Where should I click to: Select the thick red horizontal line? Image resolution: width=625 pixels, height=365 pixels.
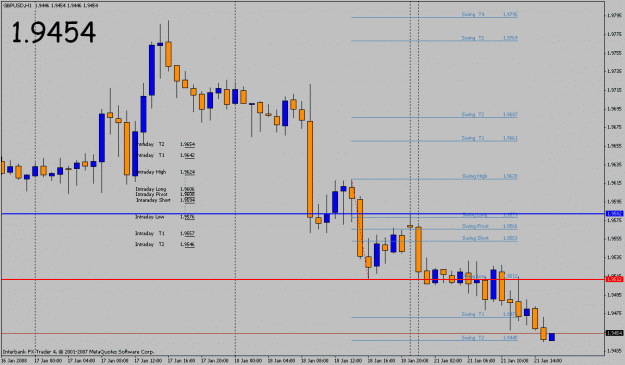(x=303, y=279)
